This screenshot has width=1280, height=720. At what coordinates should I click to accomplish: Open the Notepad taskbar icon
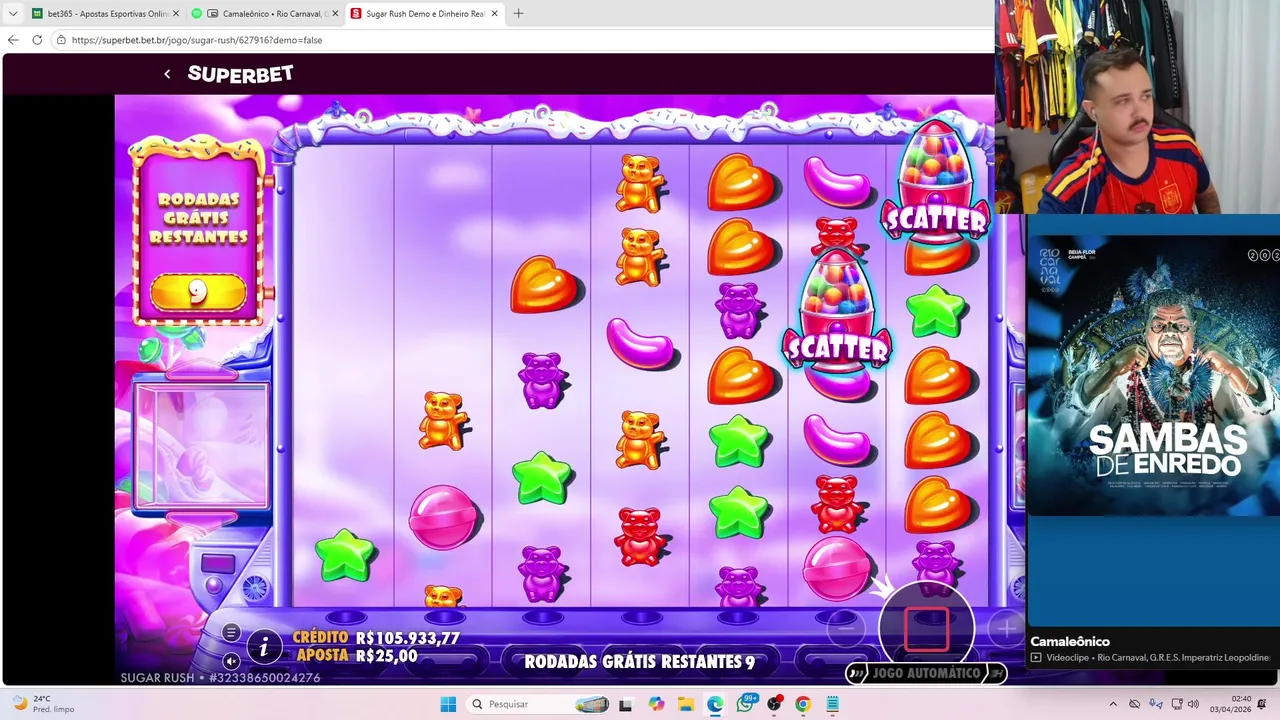tap(832, 704)
